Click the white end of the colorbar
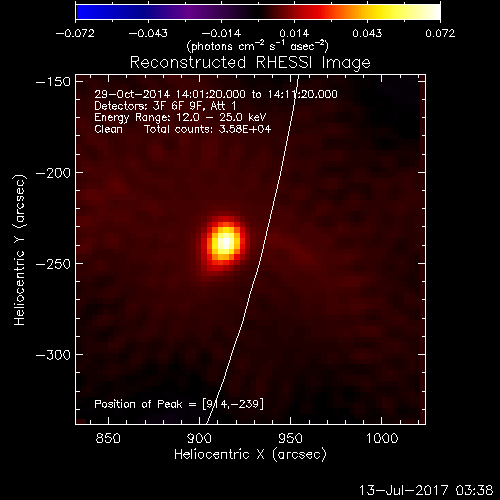Screen dimensions: 500x500 433,12
